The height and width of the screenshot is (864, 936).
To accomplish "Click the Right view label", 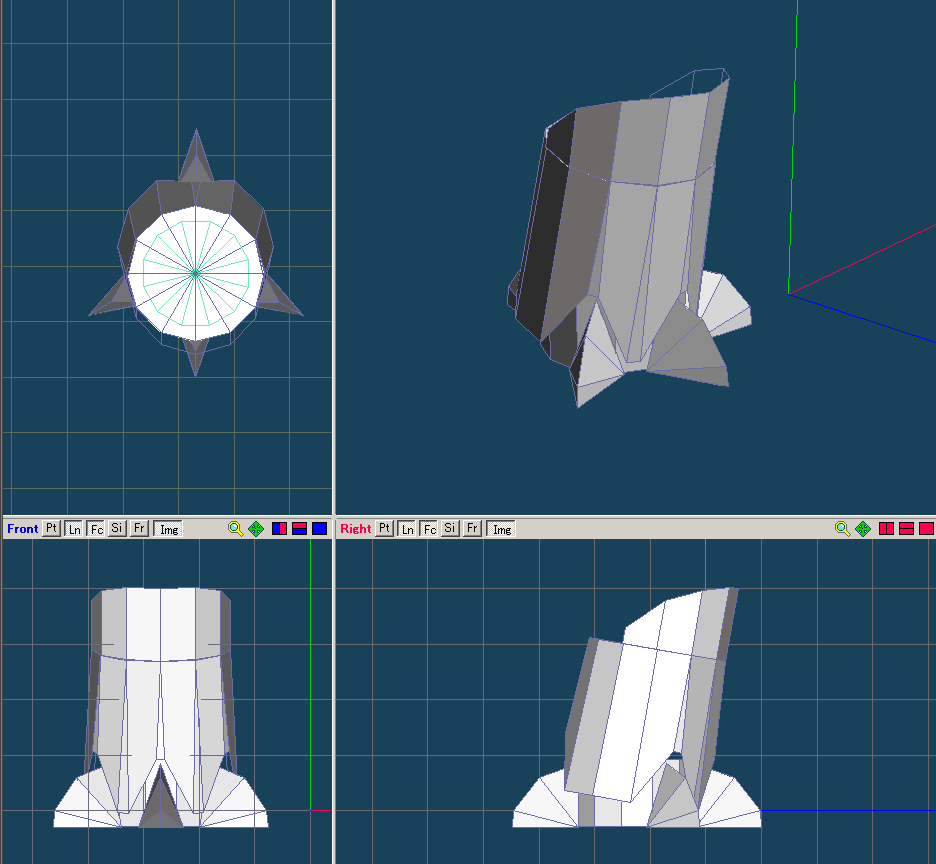I will coord(355,528).
